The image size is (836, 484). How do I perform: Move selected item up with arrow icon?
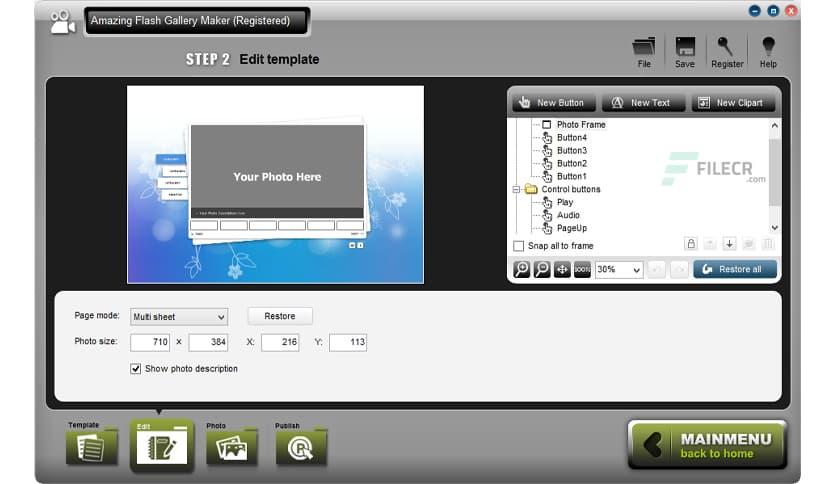pos(710,244)
